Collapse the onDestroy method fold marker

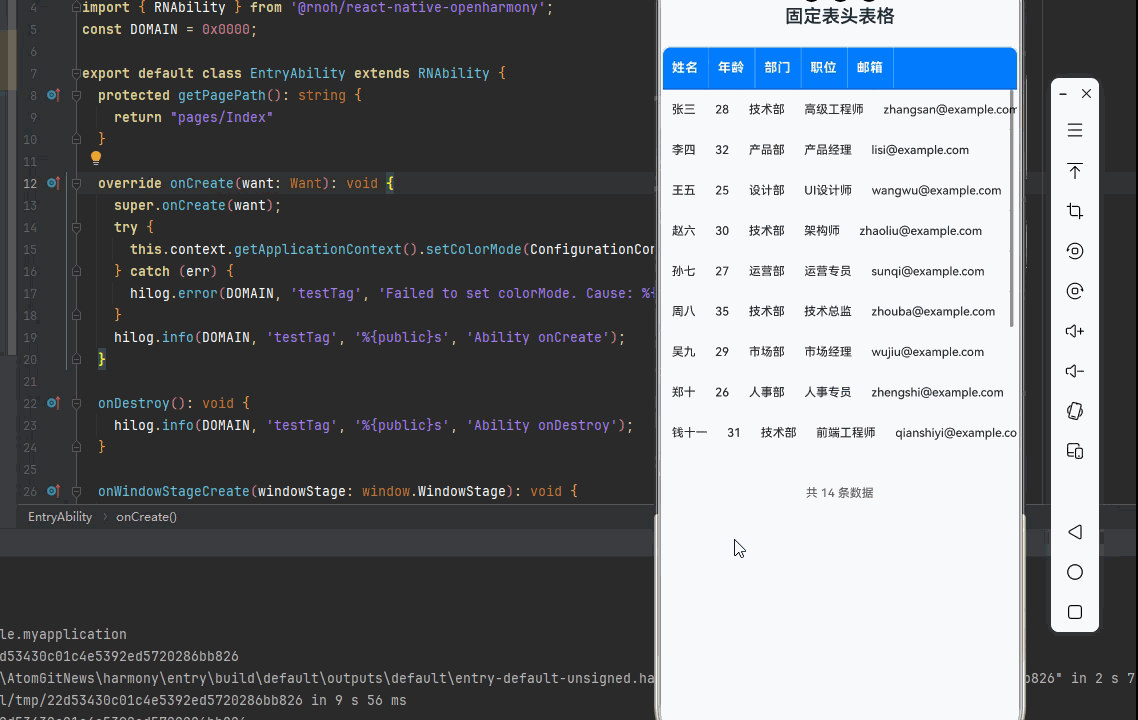tap(76, 403)
